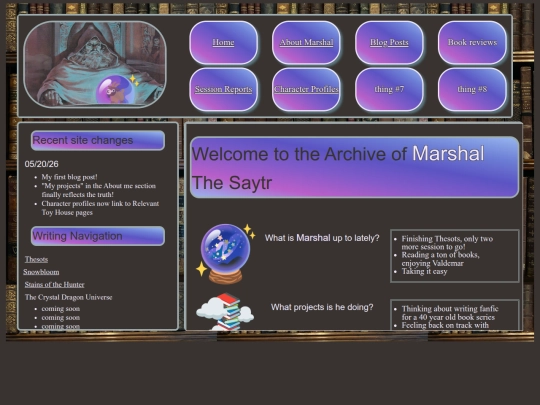Open the Snowbloom writing link
The image size is (540, 405).
(41, 272)
